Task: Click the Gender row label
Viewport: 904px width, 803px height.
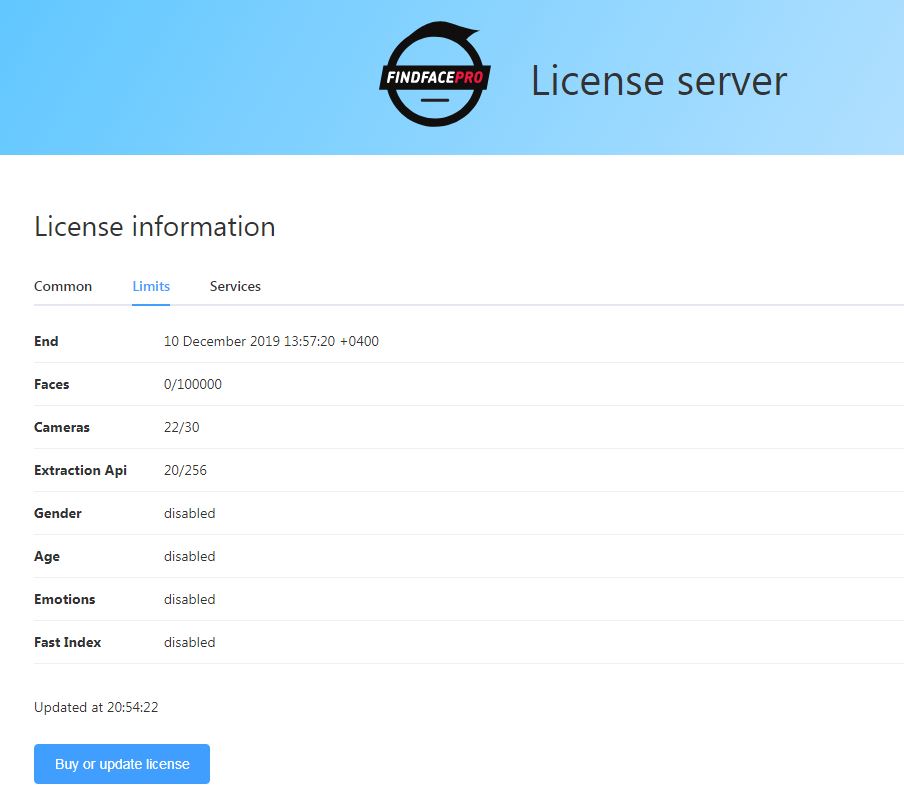Action: 58,513
